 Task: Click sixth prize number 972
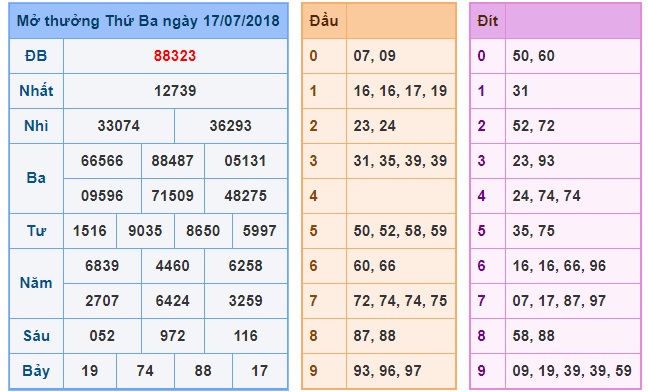click(172, 336)
